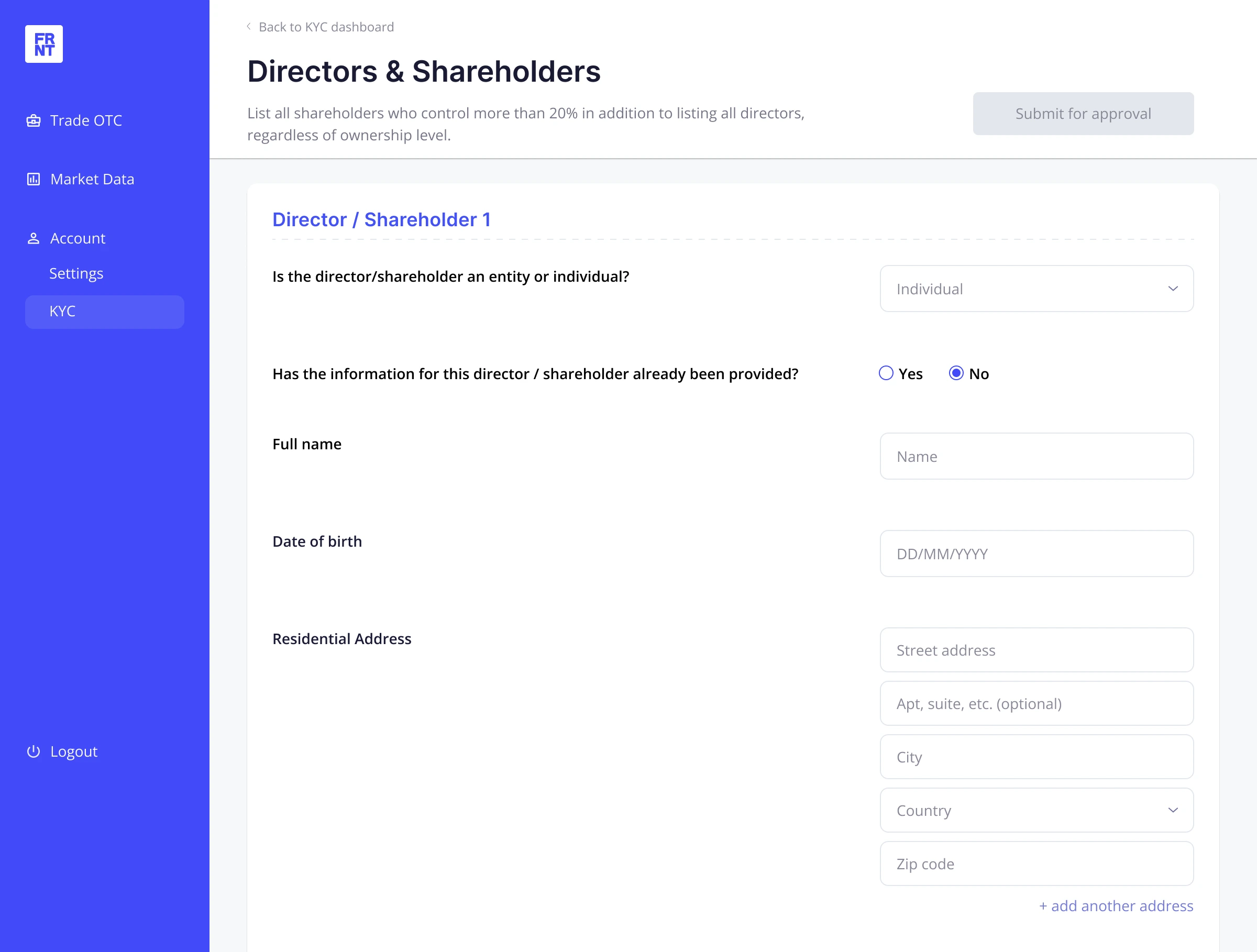
Task: Click the Logout power icon
Action: coord(34,751)
